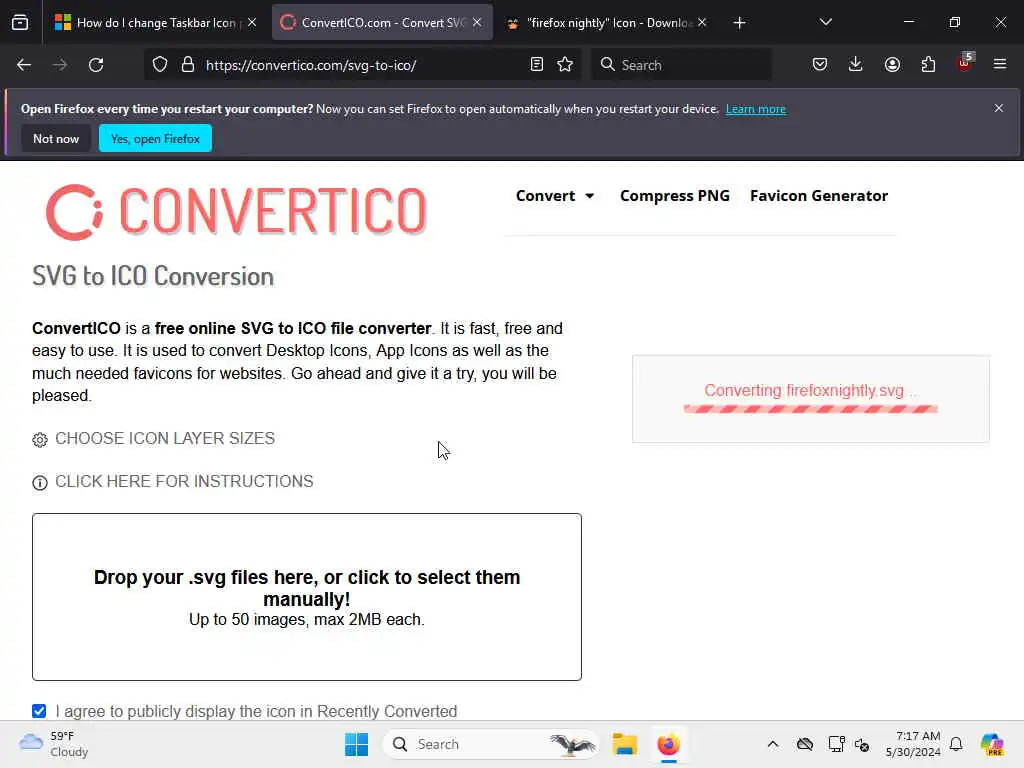1024x768 pixels.
Task: Click the OneDrive cloud tray icon
Action: 805,744
